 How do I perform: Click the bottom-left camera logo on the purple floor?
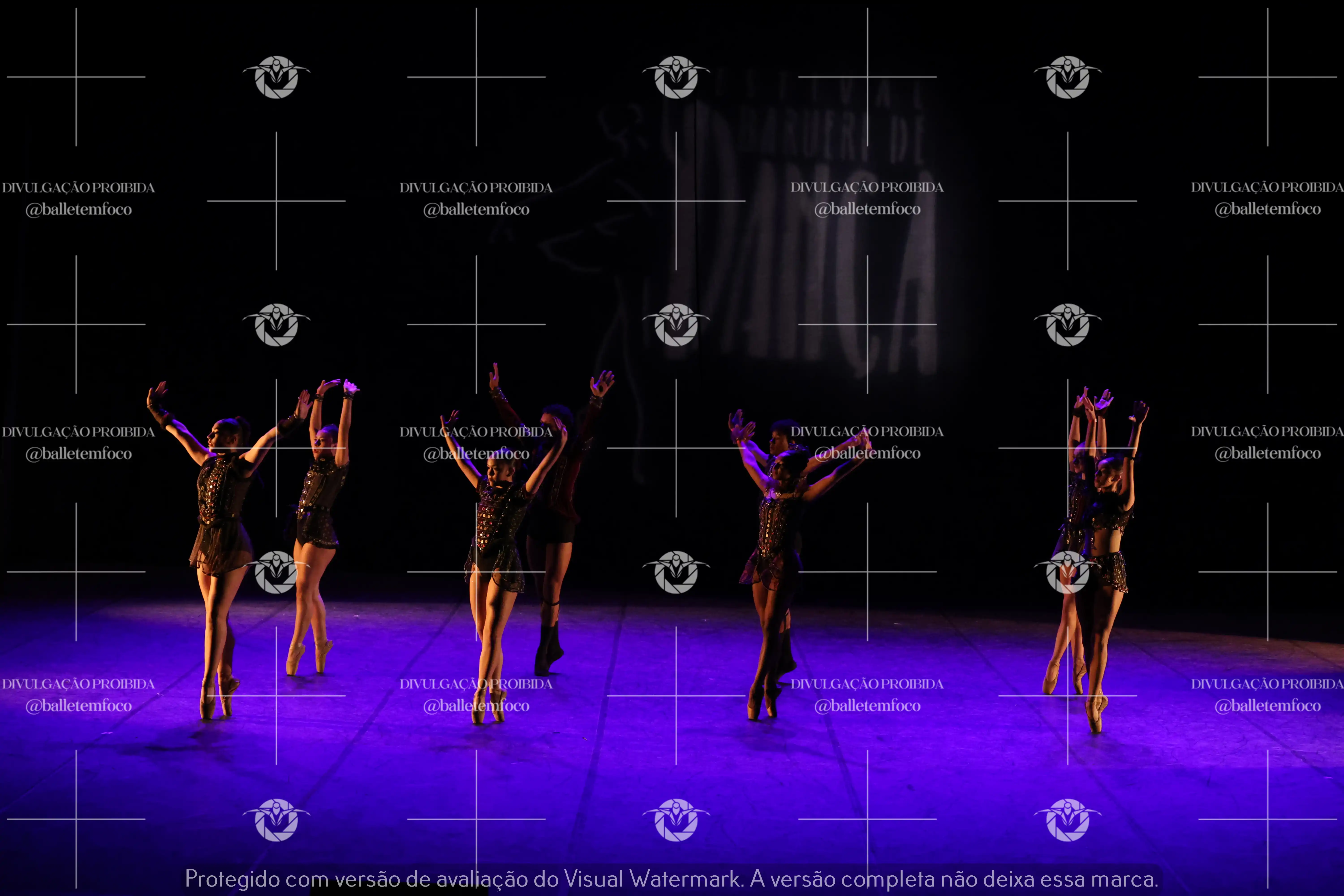click(276, 820)
